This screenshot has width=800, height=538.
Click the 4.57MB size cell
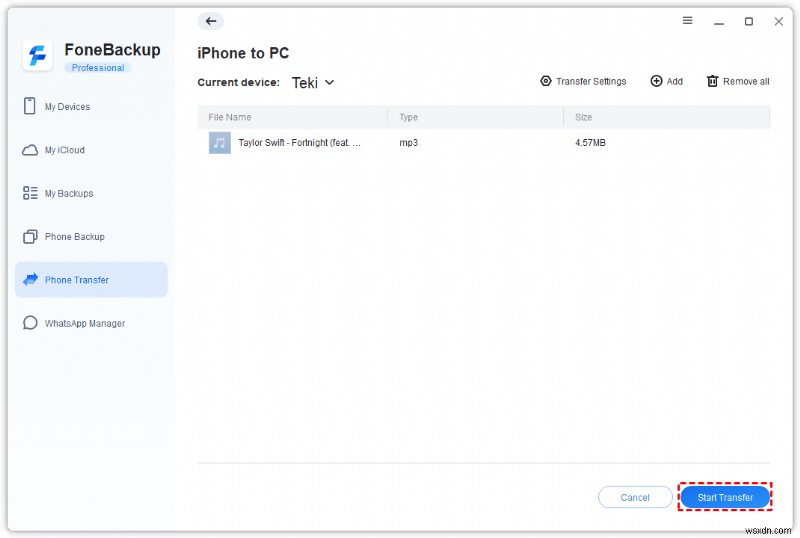pyautogui.click(x=590, y=143)
